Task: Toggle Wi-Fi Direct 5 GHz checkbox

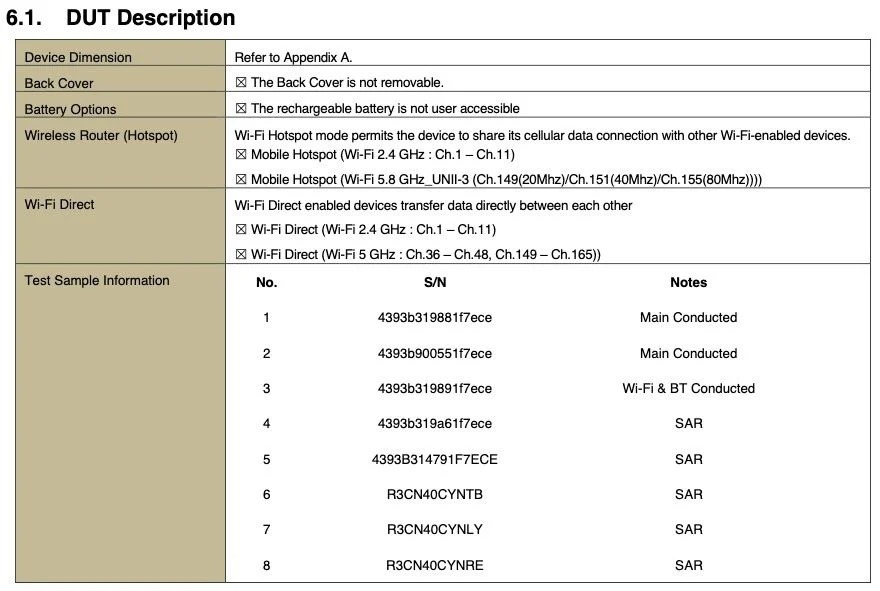Action: coord(241,255)
